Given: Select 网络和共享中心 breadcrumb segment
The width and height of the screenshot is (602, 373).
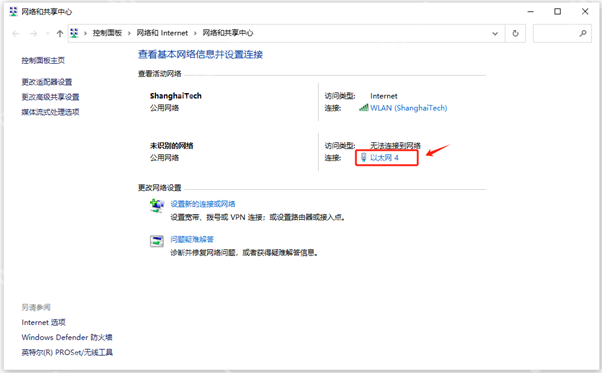Looking at the screenshot, I should click(x=228, y=33).
